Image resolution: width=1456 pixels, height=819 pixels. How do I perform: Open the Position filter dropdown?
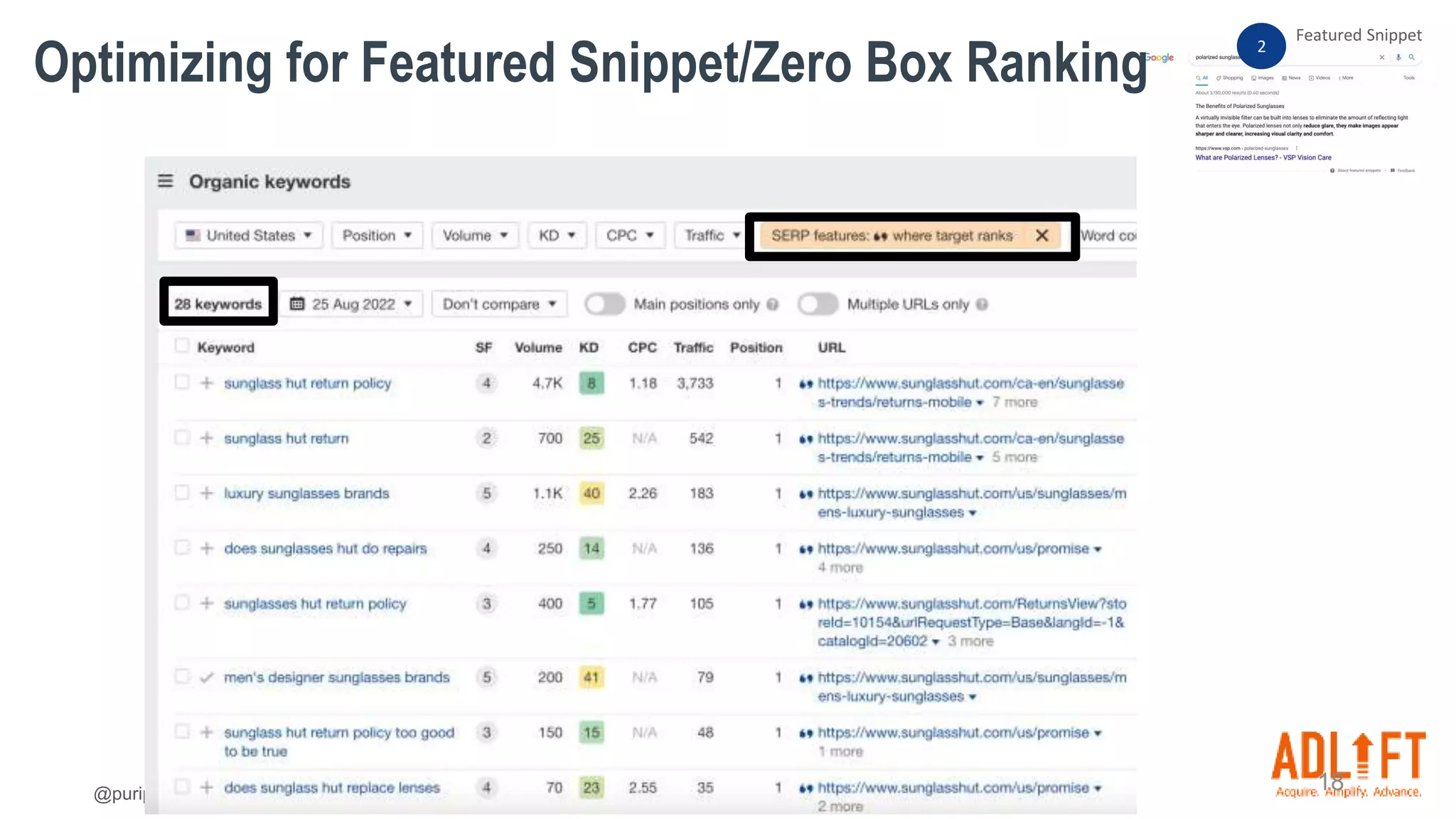[378, 235]
